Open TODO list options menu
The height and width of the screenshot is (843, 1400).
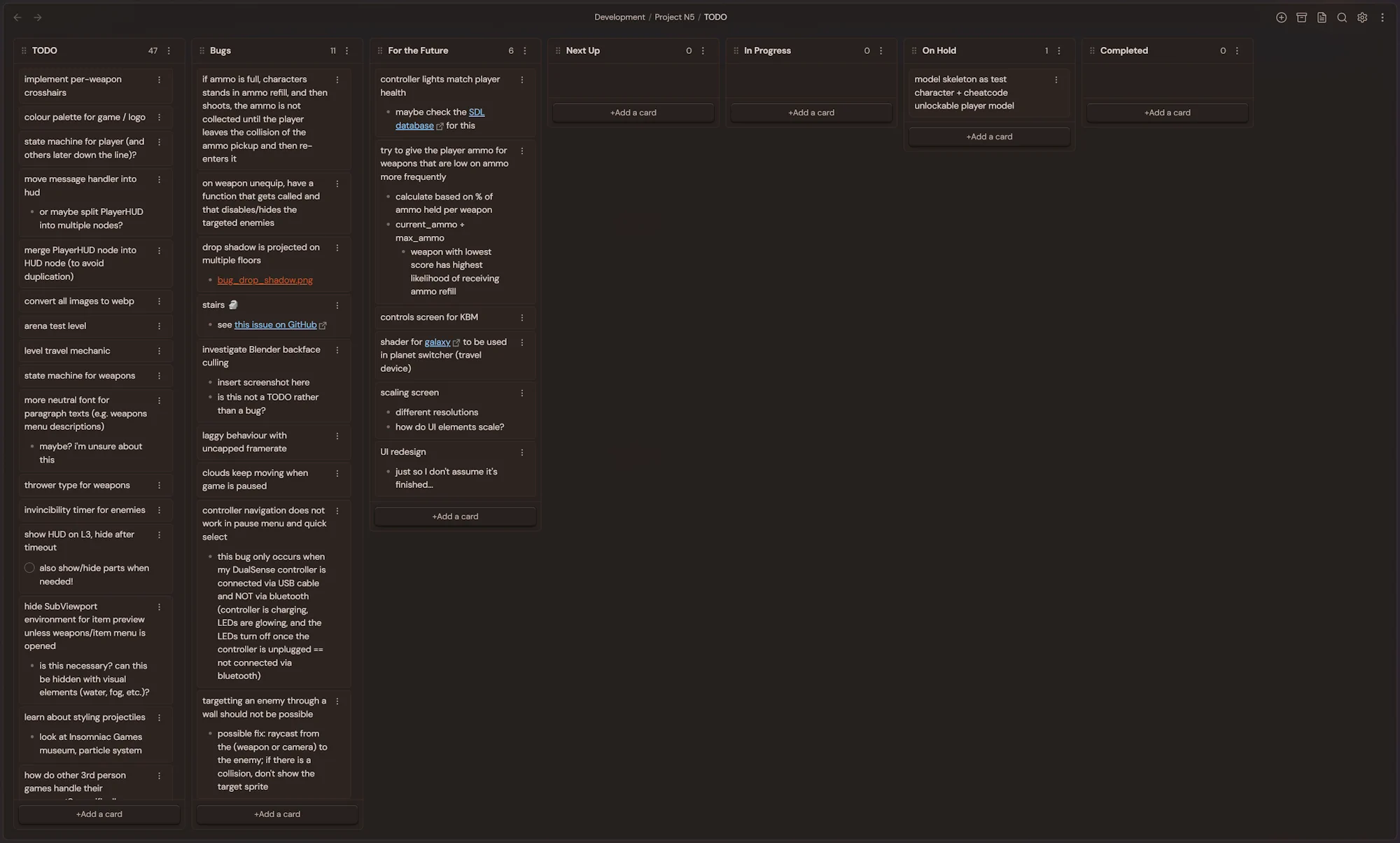coord(169,50)
